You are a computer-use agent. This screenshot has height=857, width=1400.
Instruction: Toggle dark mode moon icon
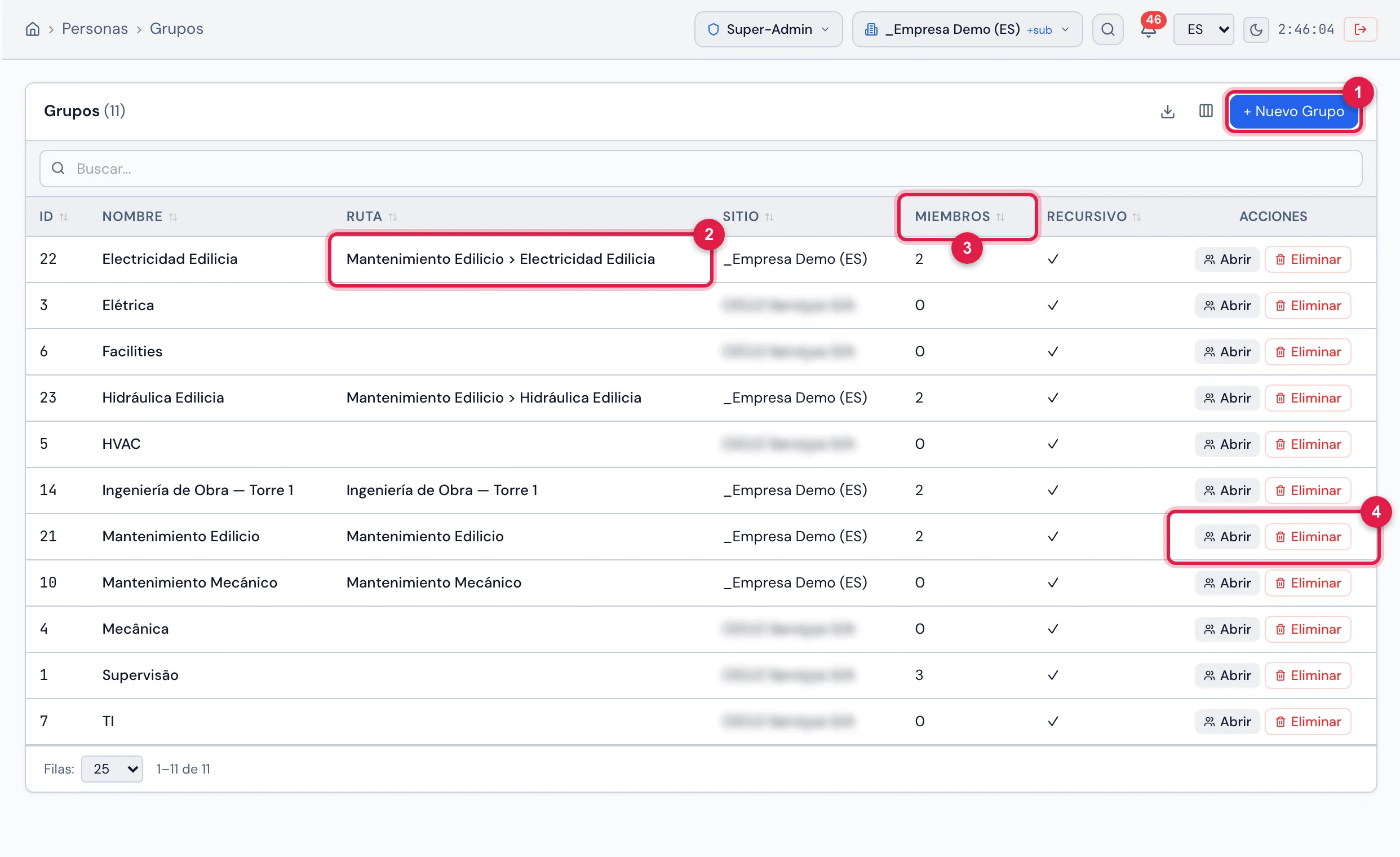1256,29
